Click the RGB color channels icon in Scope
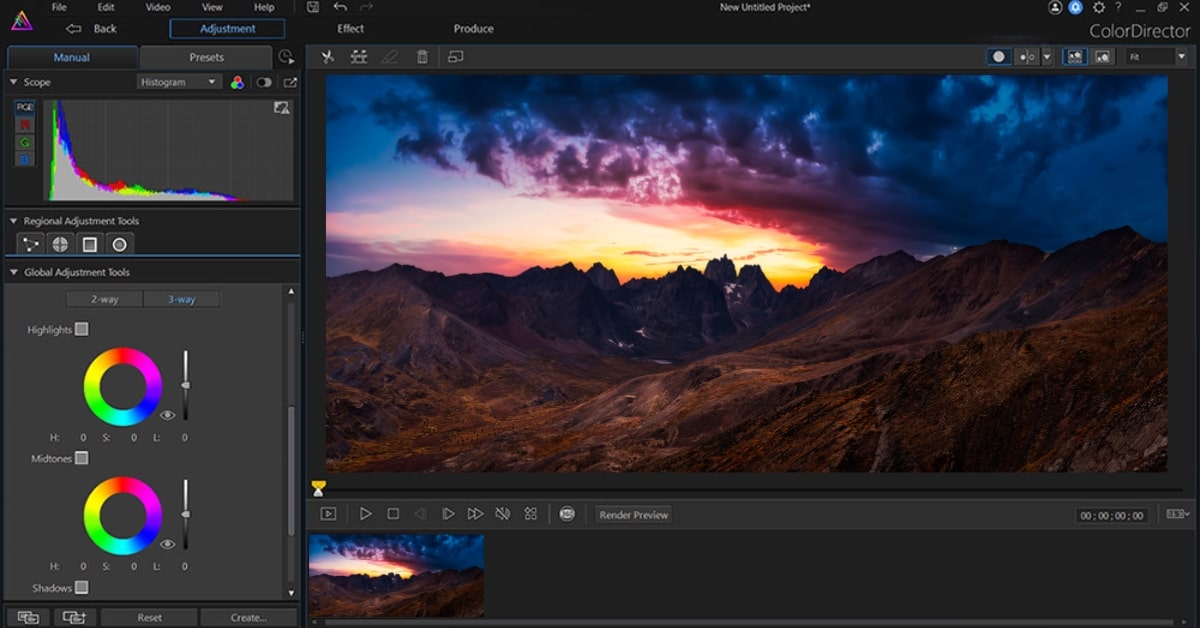 pos(237,82)
